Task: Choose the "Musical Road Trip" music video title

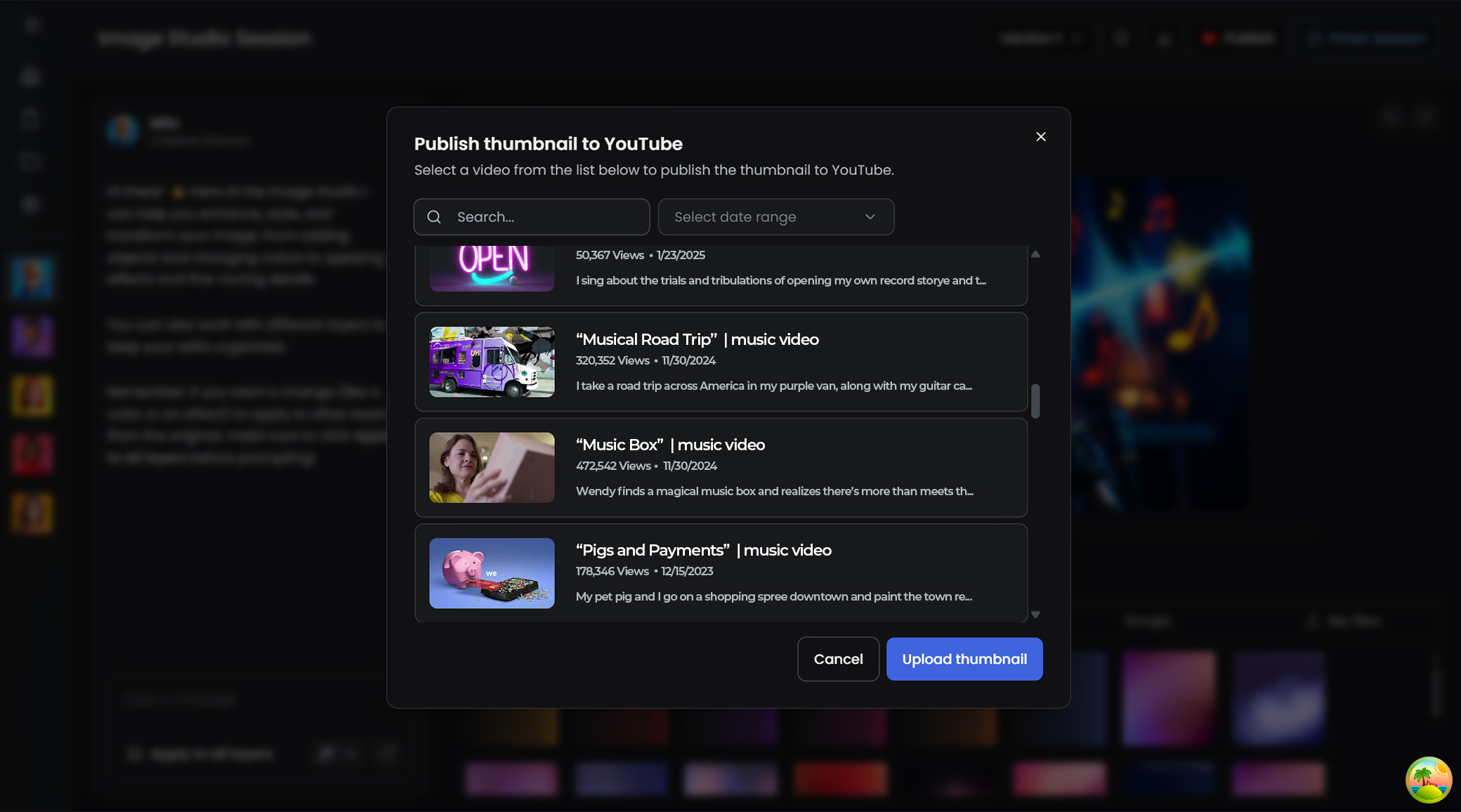Action: (x=697, y=339)
